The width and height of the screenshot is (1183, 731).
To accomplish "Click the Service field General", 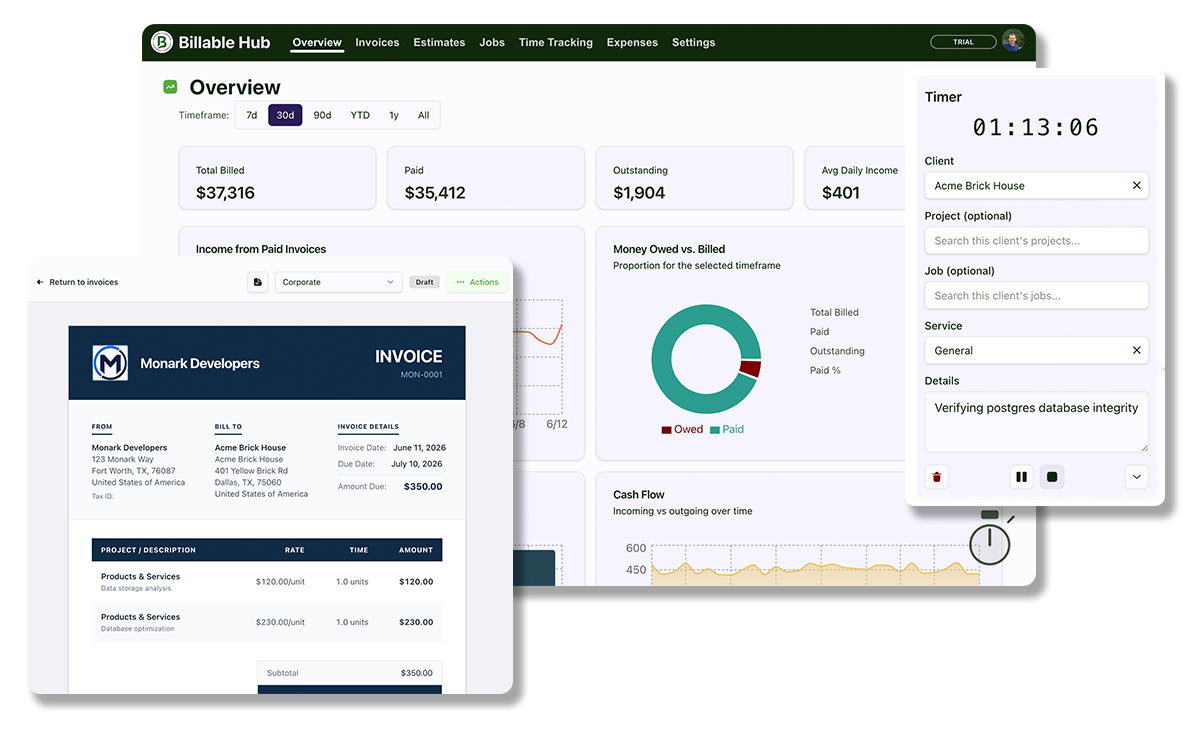I will point(1037,350).
